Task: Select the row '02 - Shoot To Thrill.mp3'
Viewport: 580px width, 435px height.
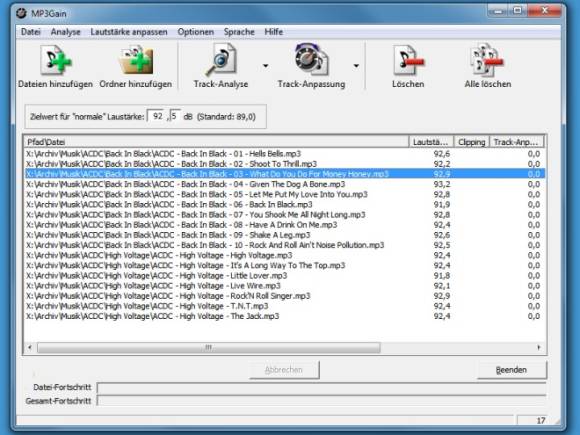Action: pos(284,164)
